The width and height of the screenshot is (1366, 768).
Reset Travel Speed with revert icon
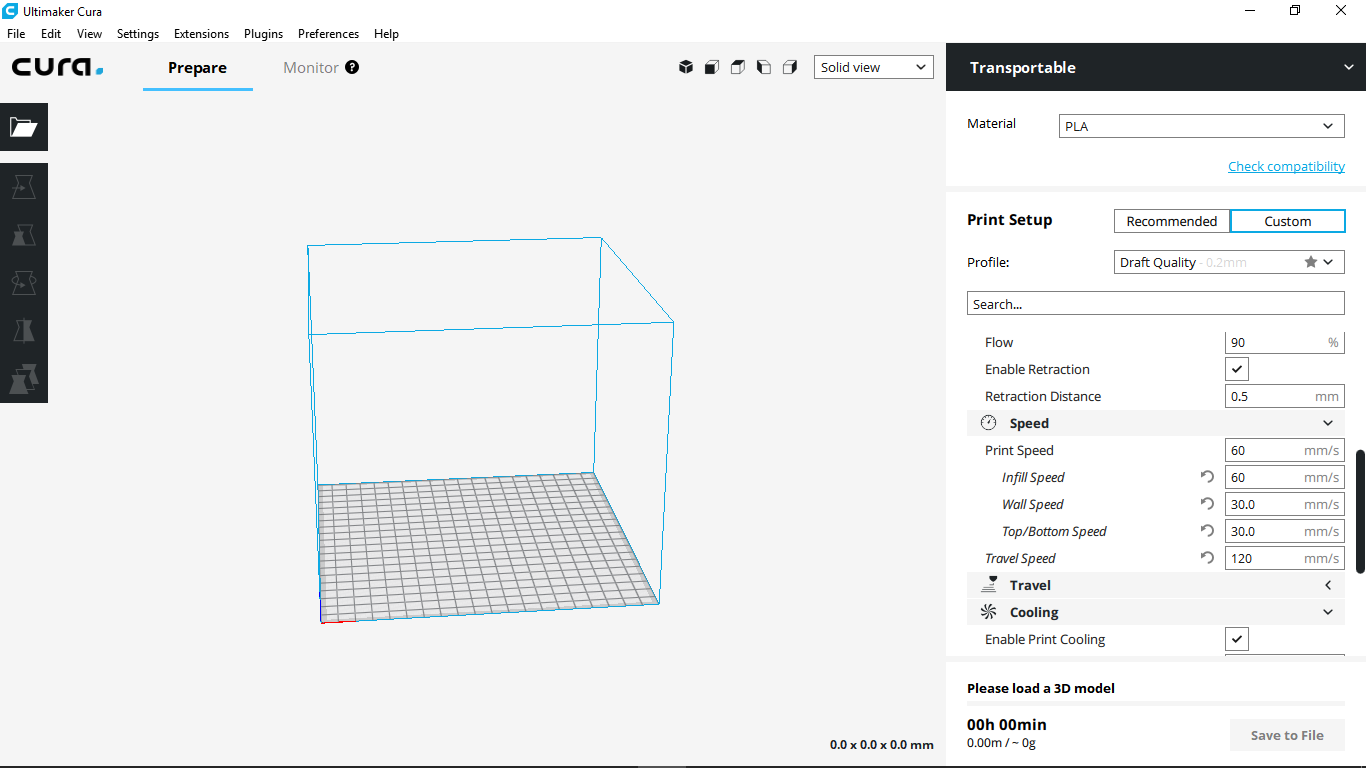[1207, 558]
